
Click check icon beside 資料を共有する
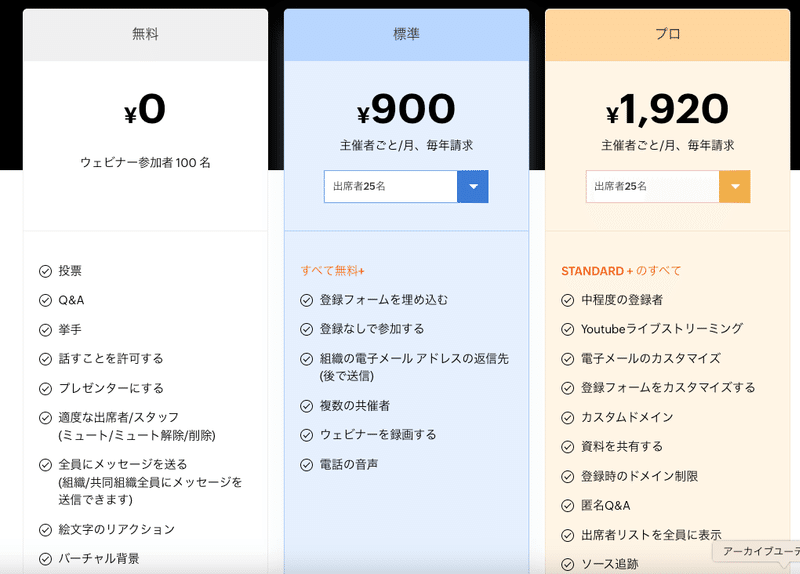click(x=567, y=447)
